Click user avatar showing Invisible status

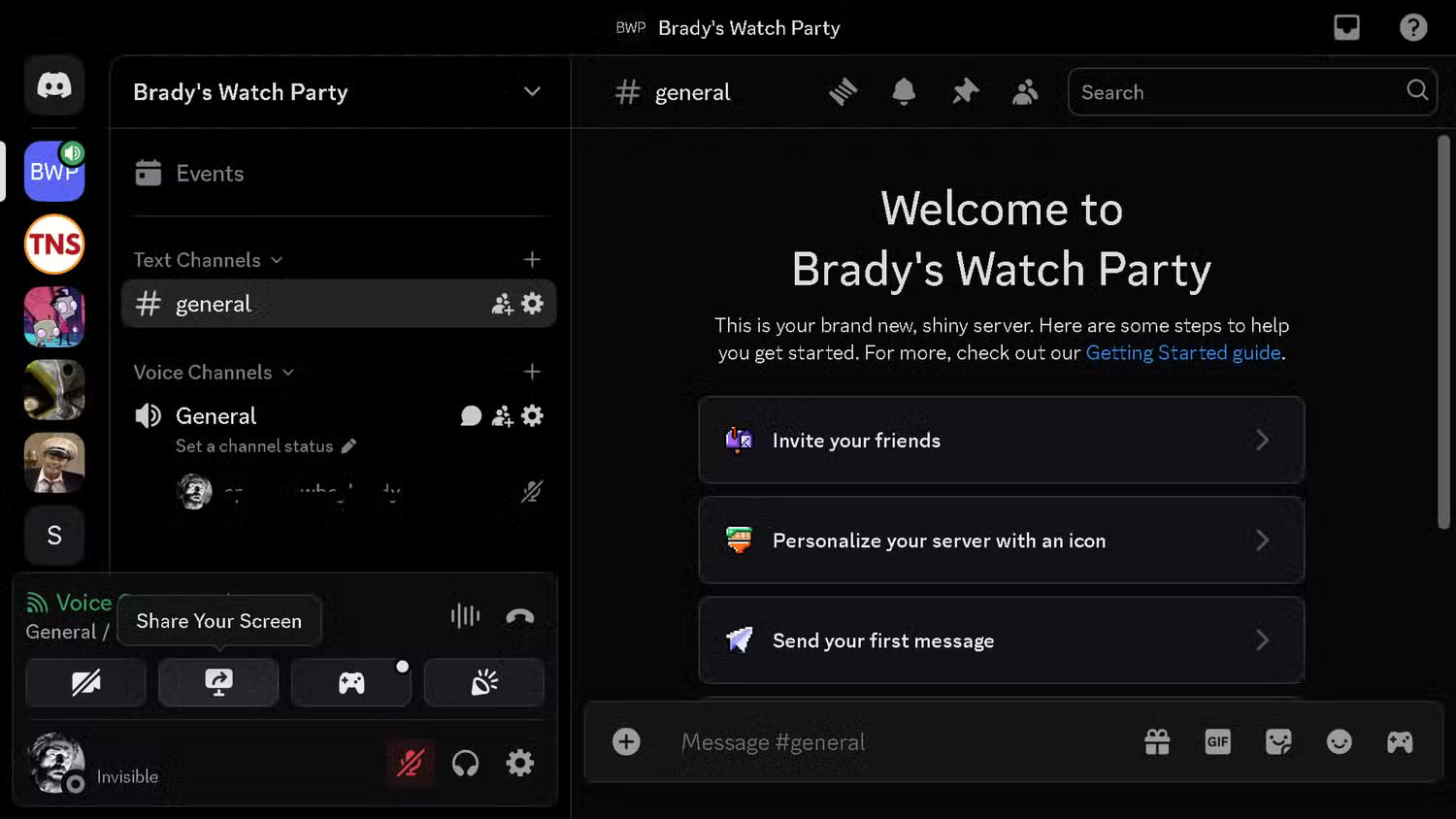(x=56, y=764)
